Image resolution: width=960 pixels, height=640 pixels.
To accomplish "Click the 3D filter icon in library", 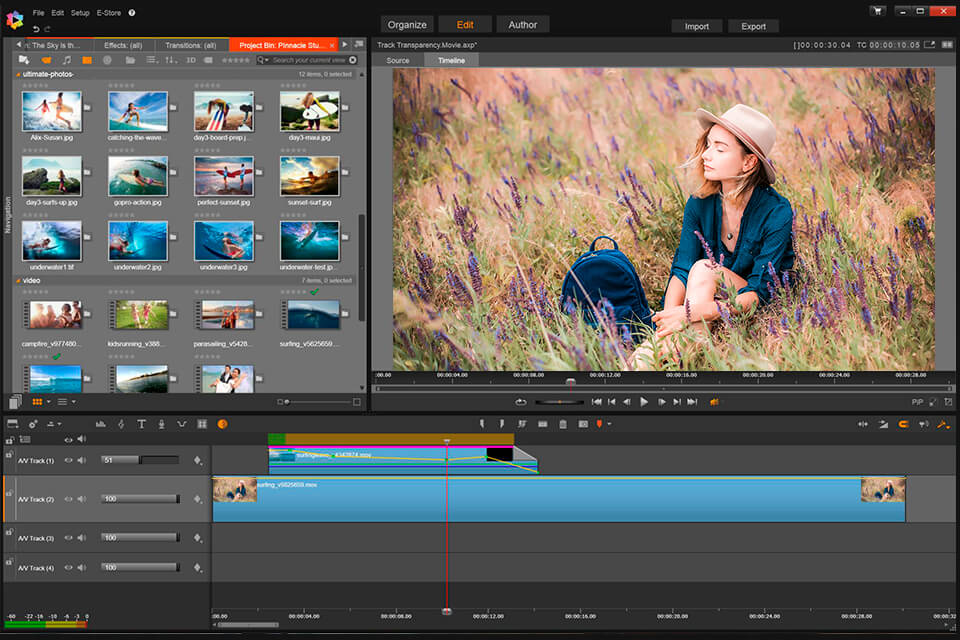I will (190, 60).
